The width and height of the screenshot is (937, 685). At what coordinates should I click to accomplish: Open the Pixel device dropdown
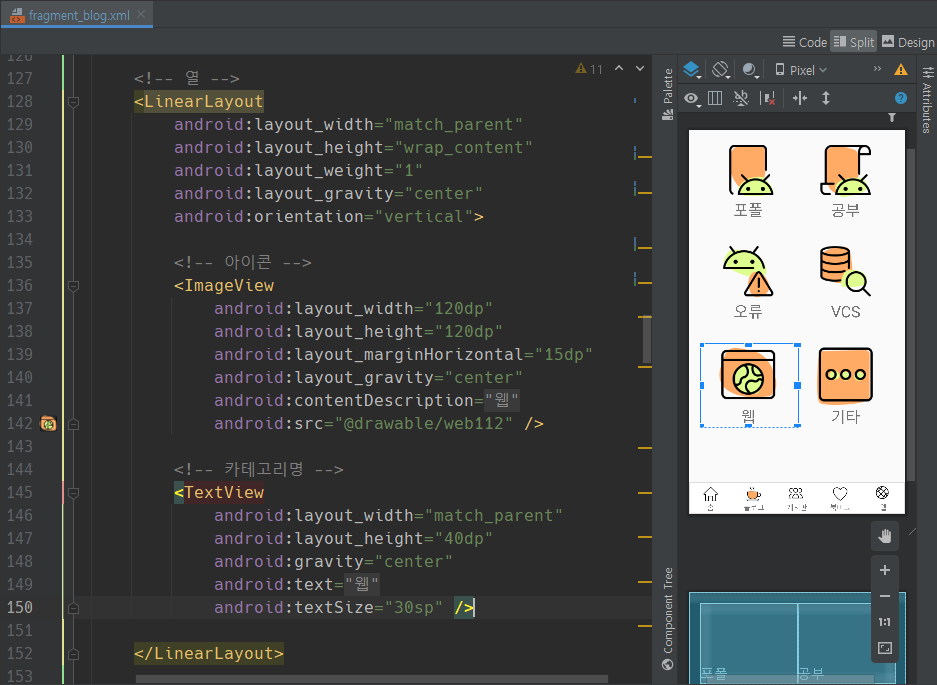[801, 70]
